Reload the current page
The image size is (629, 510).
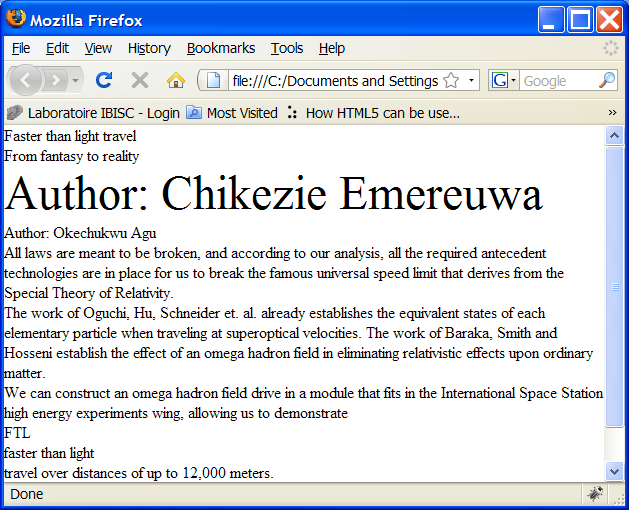(104, 80)
